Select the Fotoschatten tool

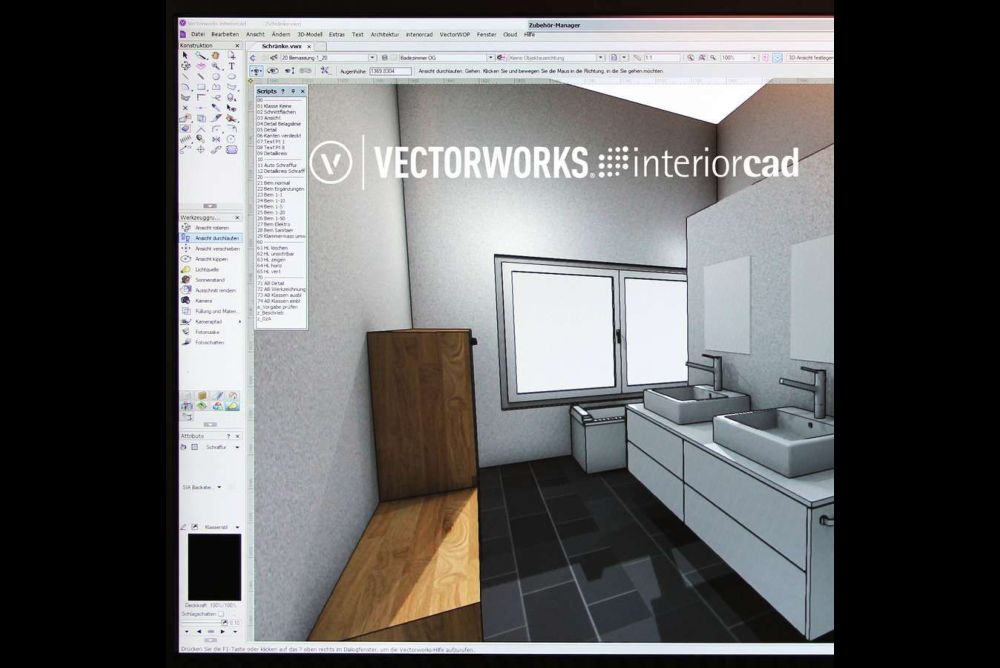[210, 342]
